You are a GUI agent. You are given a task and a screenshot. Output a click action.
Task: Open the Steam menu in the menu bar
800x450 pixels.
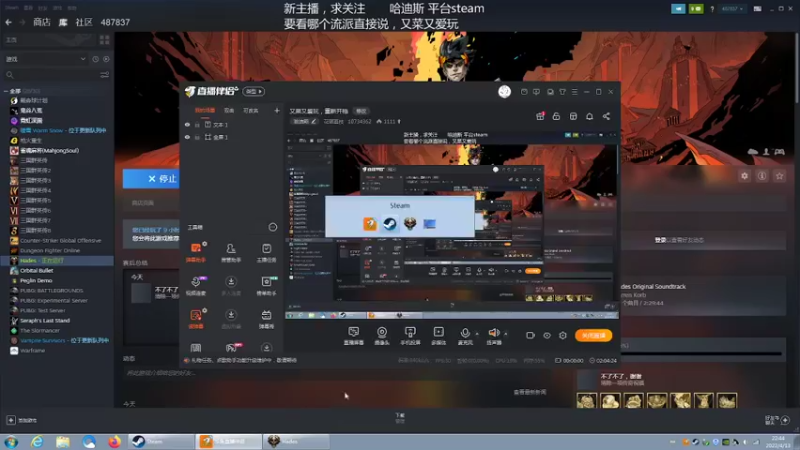click(x=12, y=8)
